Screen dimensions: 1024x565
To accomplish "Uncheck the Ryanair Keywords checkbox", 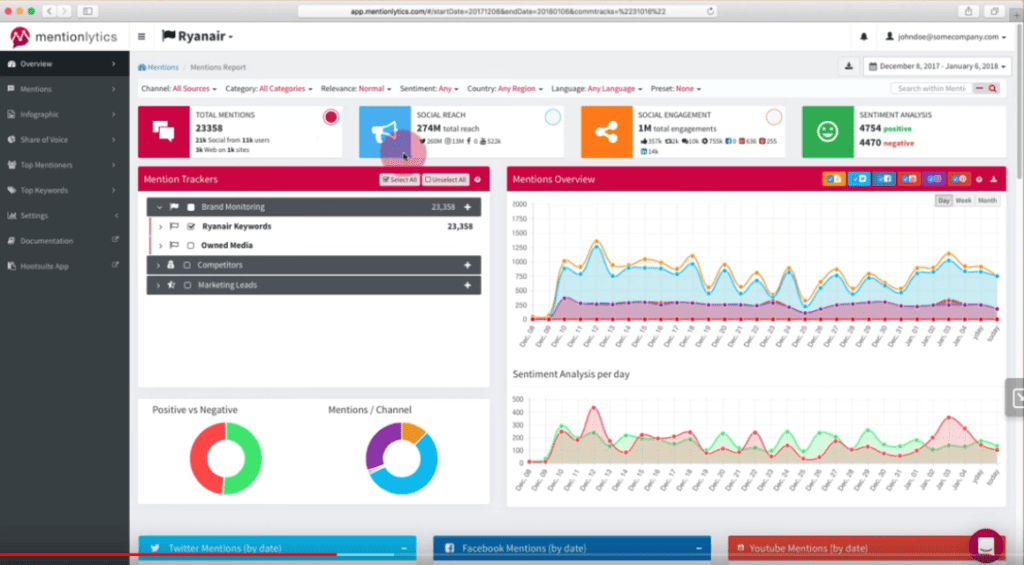I will point(191,227).
